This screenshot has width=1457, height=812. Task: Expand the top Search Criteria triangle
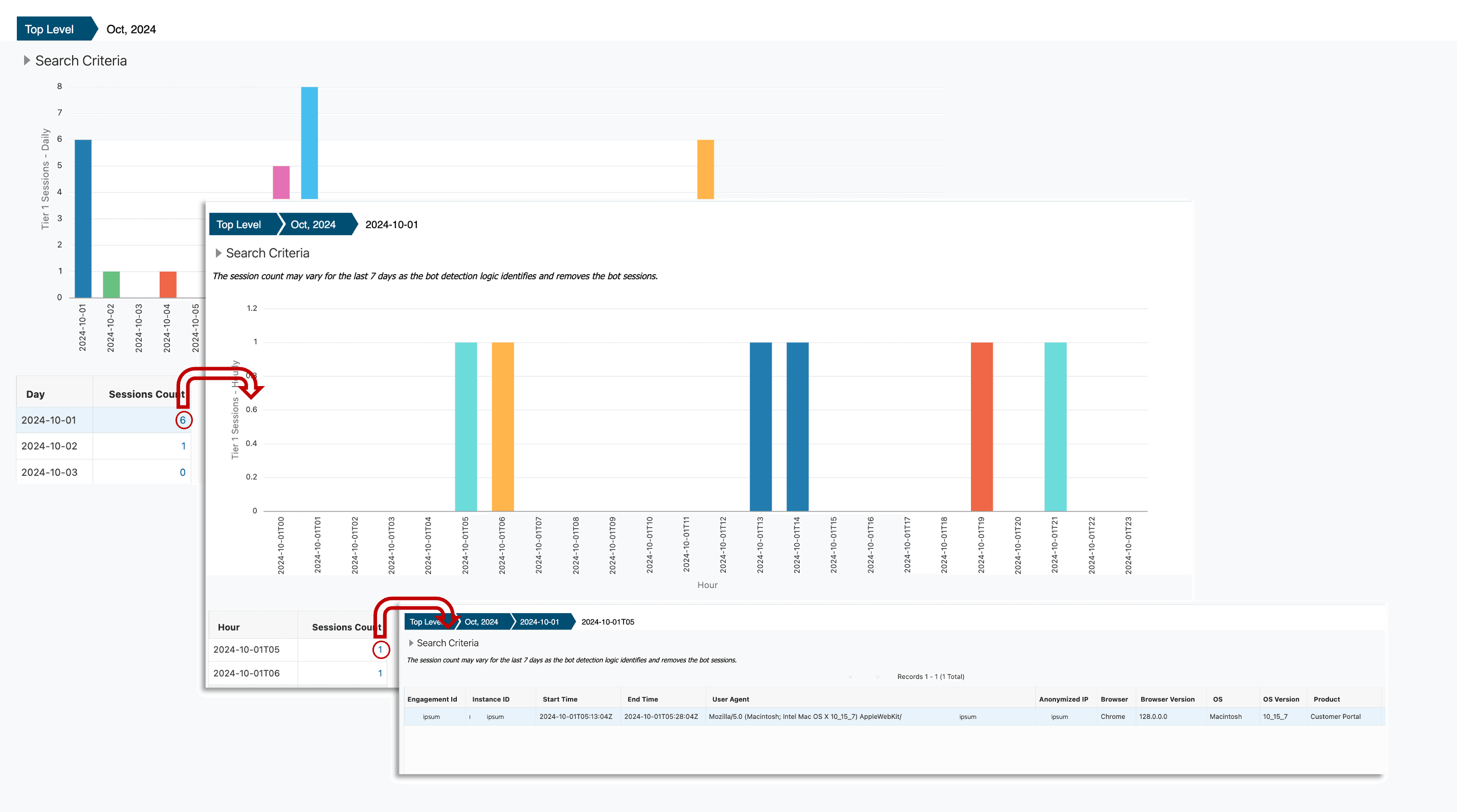[27, 60]
